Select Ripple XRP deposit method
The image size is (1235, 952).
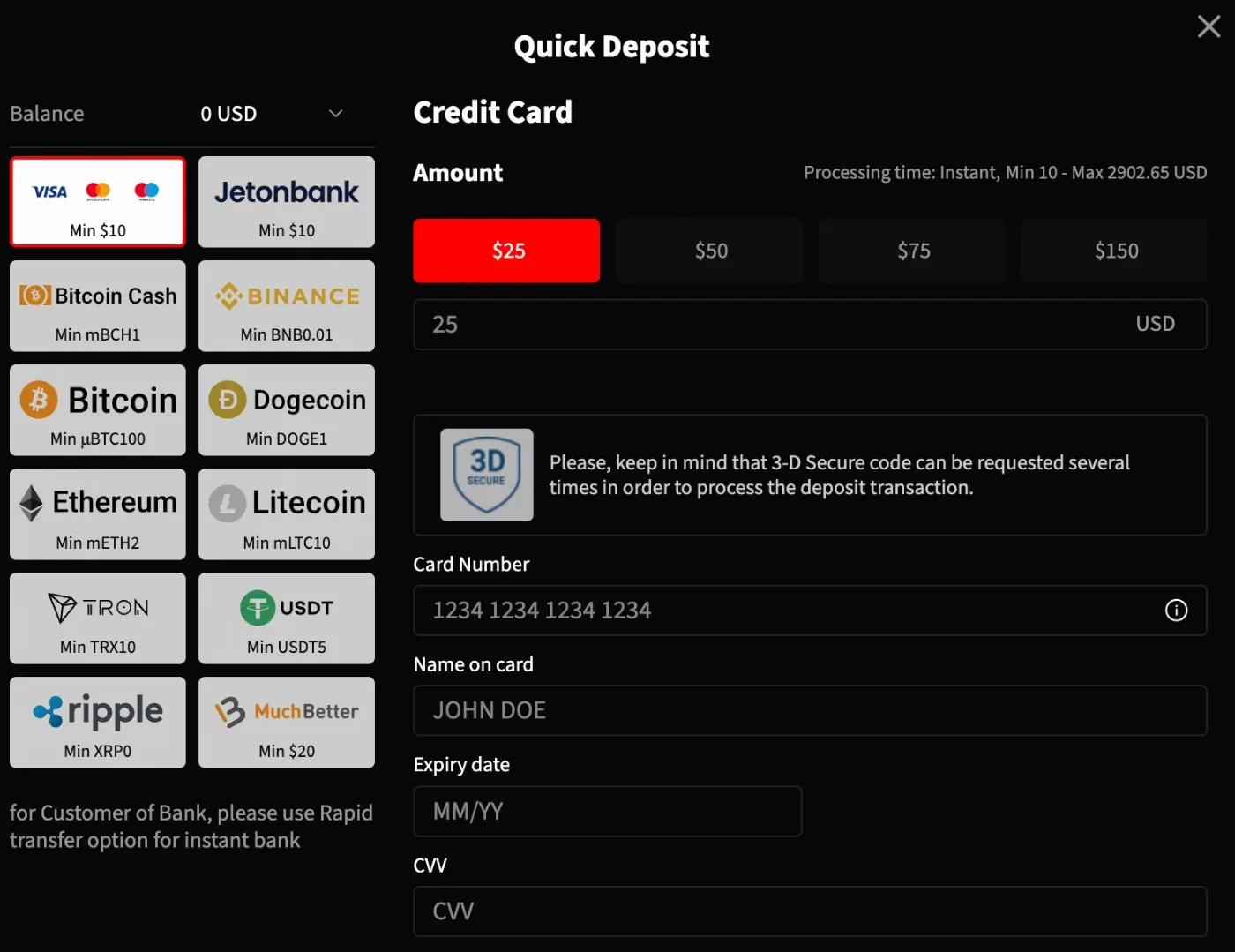(x=98, y=723)
